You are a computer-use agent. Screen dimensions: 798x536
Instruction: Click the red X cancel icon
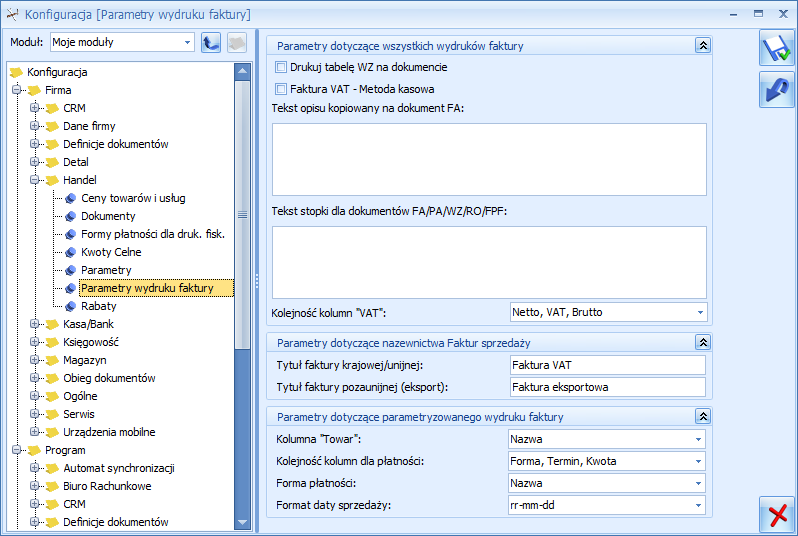(777, 514)
